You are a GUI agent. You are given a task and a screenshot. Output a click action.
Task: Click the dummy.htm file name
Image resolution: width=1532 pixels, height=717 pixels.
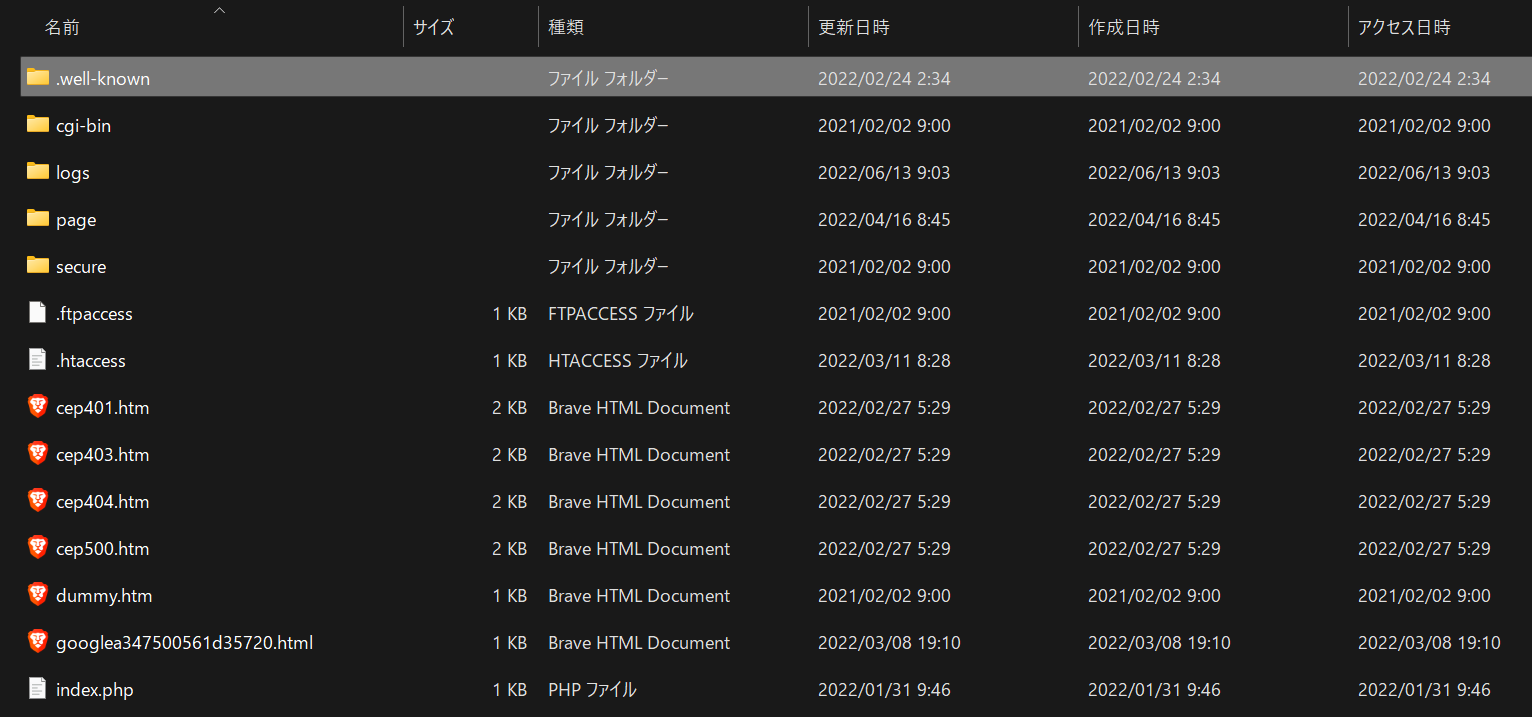(104, 595)
